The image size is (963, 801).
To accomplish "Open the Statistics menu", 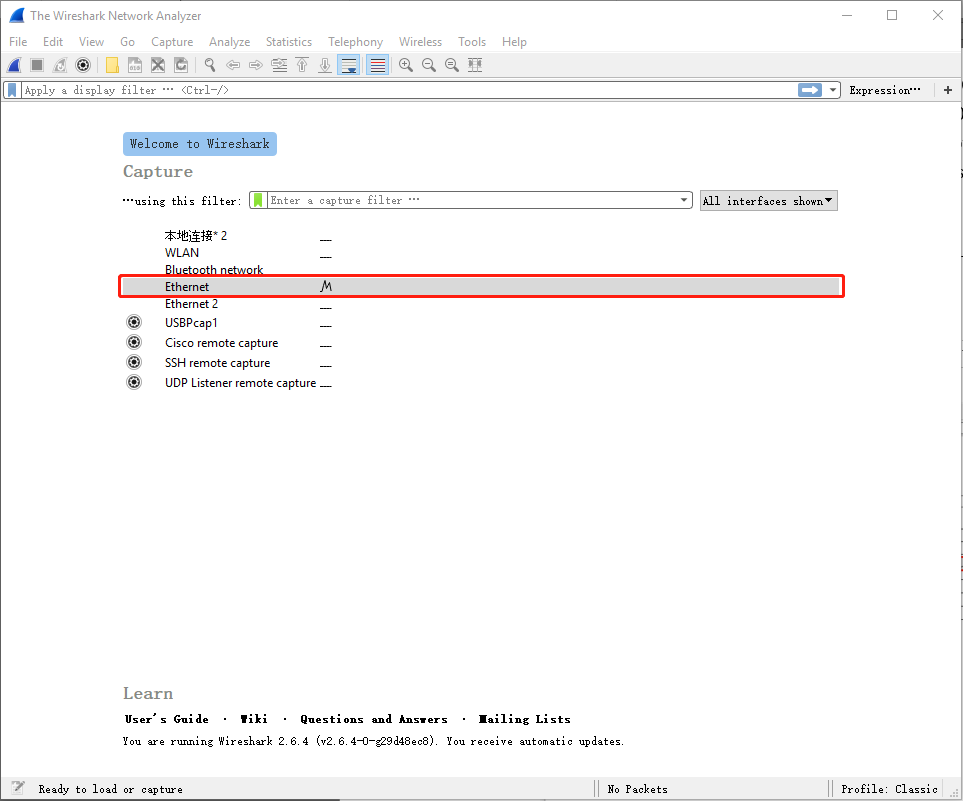I will click(289, 42).
